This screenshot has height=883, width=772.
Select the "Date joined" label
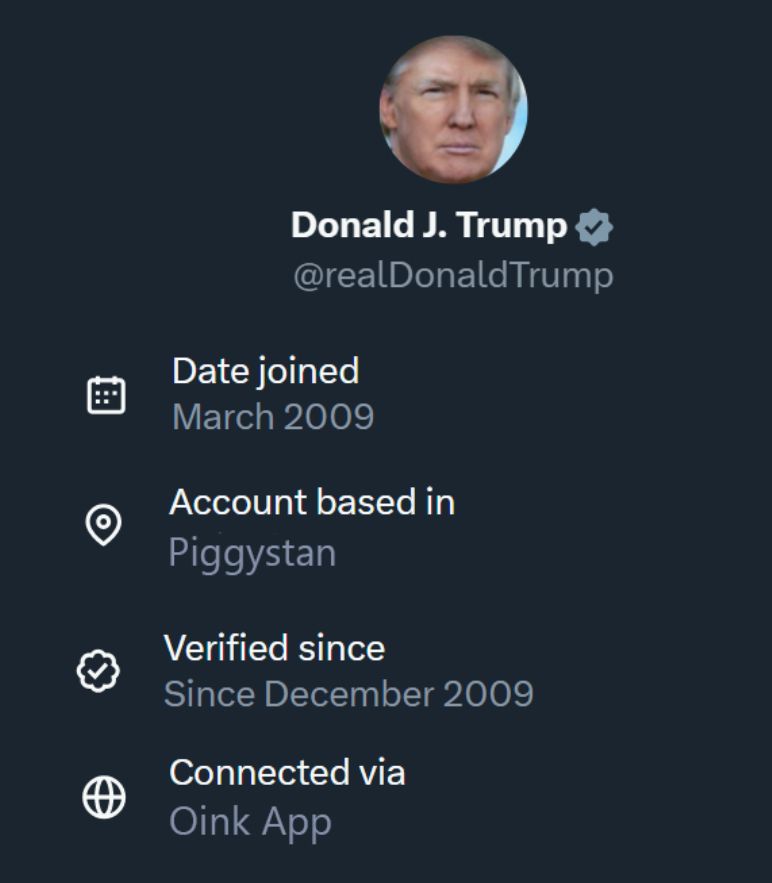[265, 371]
